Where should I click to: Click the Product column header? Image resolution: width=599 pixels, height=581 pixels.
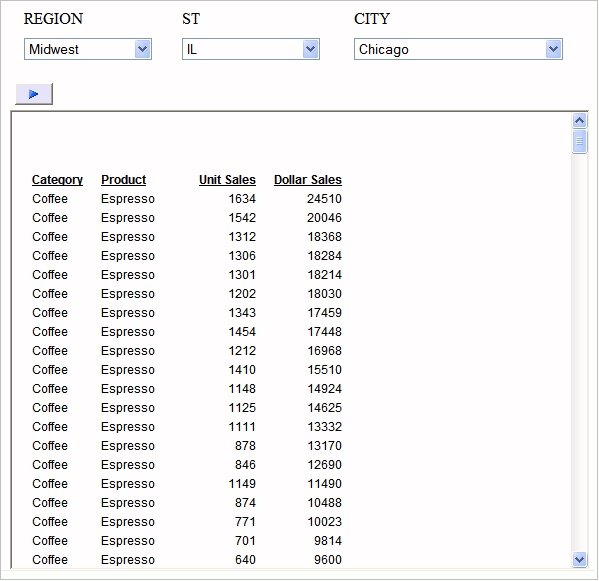pos(123,180)
